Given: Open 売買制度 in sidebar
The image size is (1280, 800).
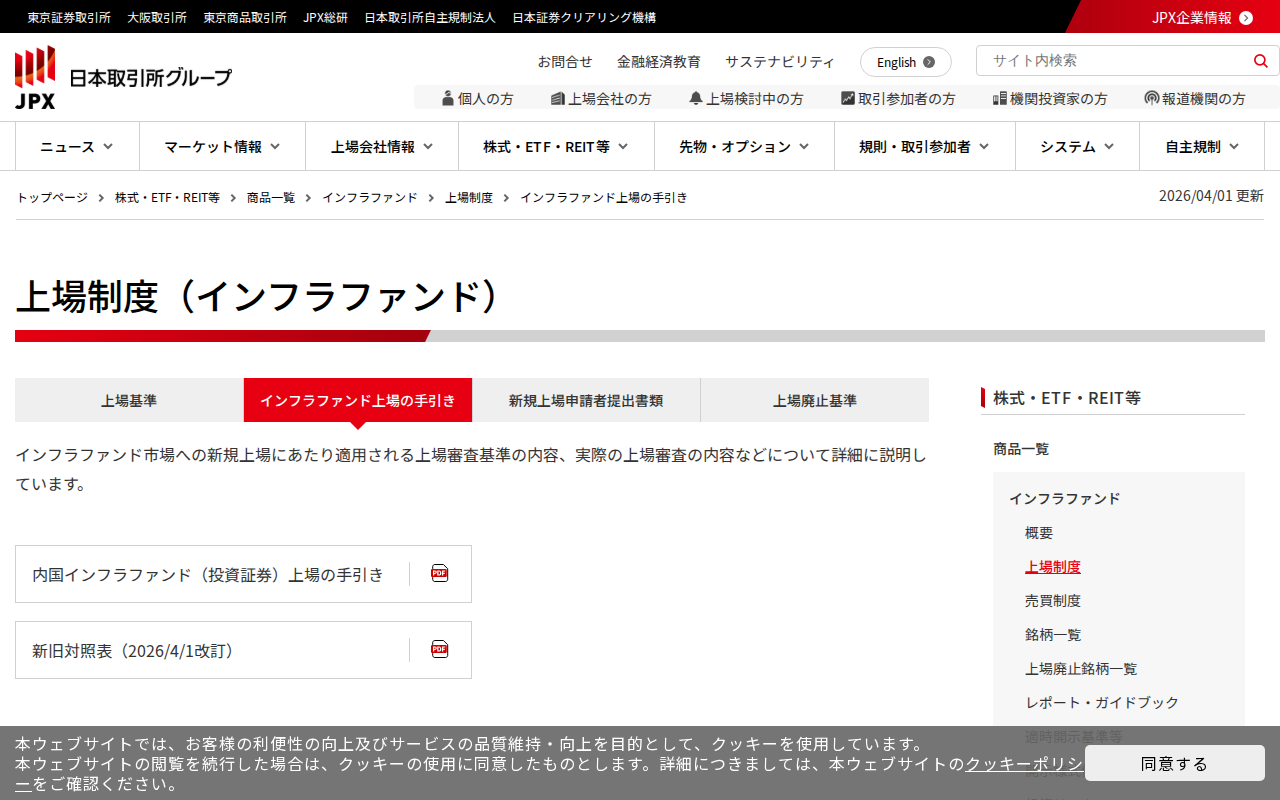Looking at the screenshot, I should pyautogui.click(x=1053, y=601).
